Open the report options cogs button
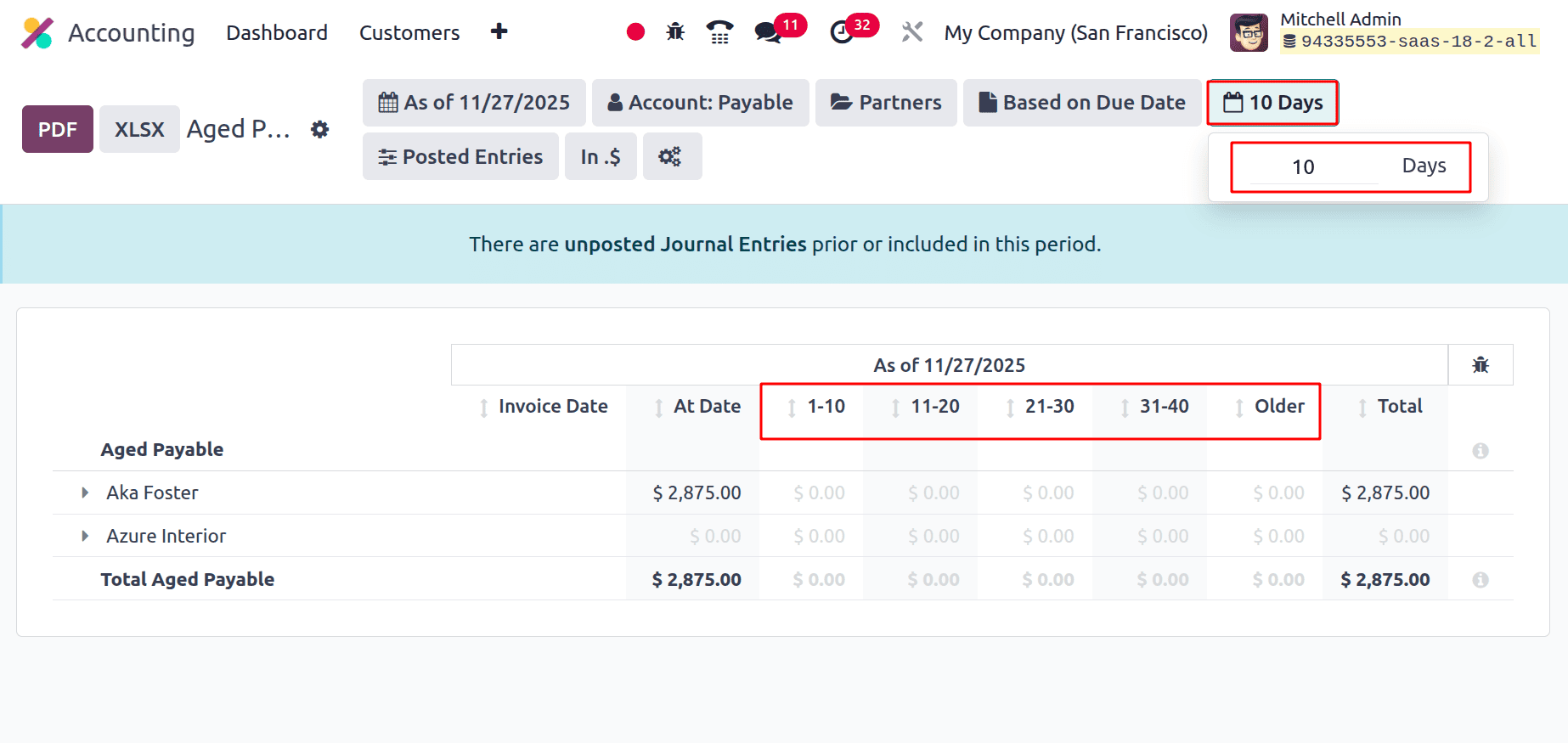 [x=672, y=156]
